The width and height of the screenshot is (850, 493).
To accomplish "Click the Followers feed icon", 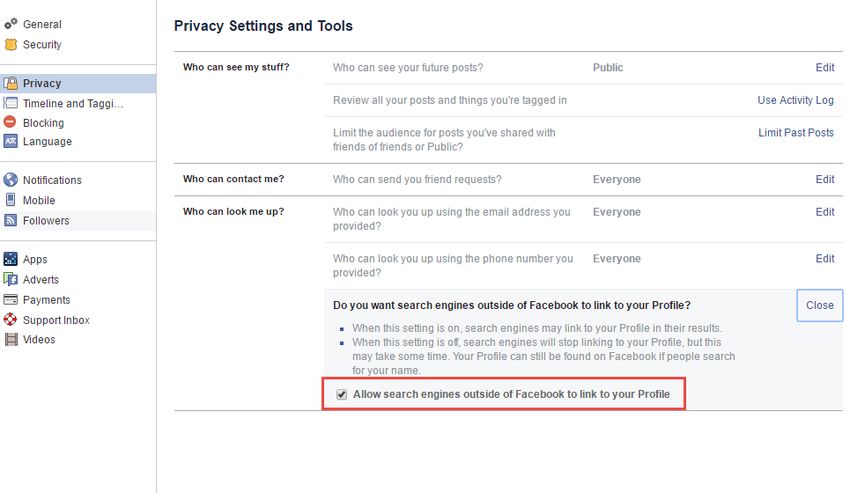I will 10,220.
